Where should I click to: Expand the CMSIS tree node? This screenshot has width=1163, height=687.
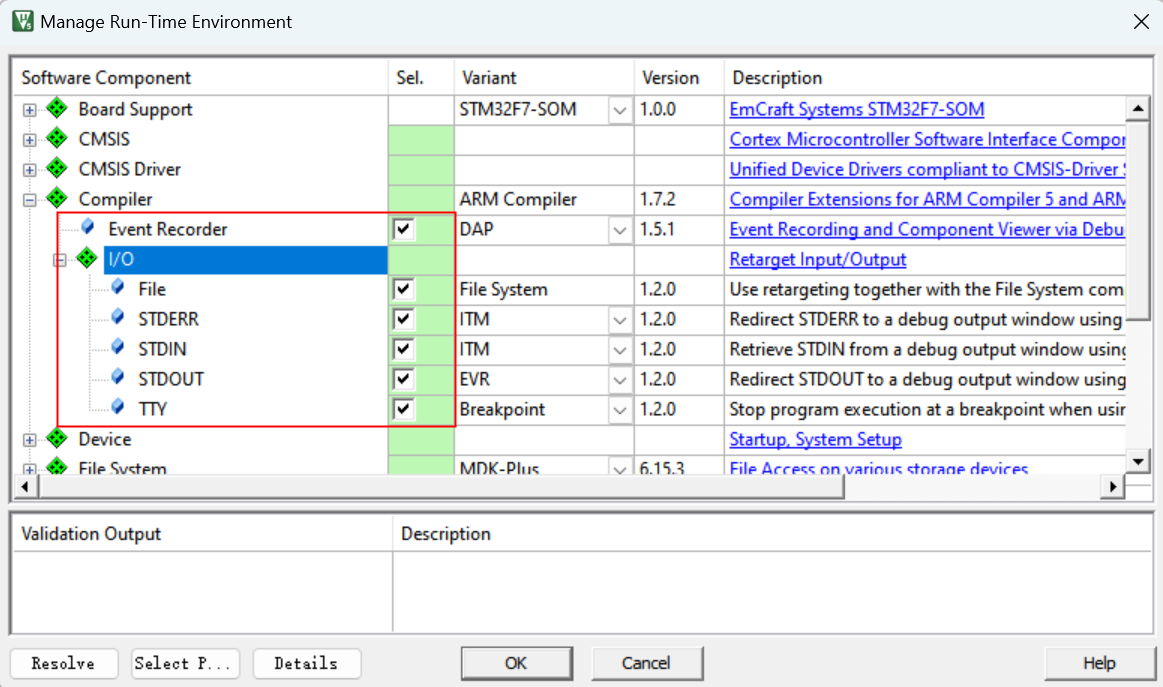[30, 140]
